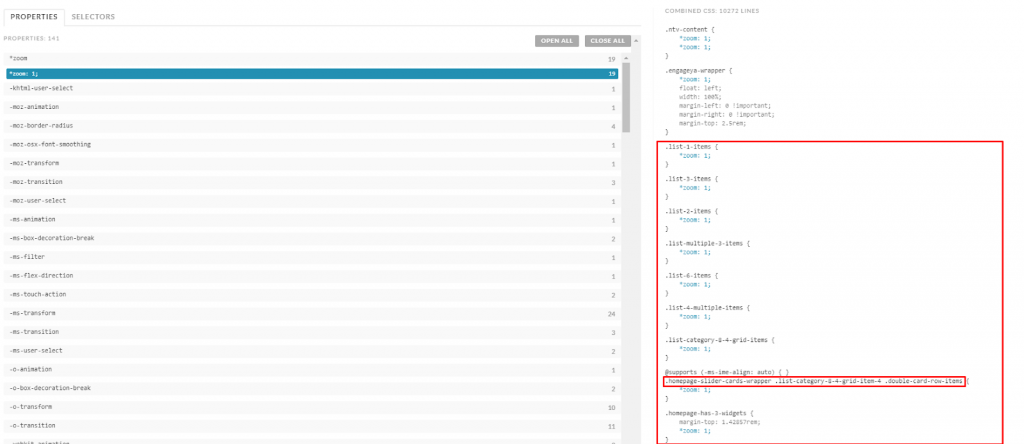Expand the -ms-animation property
The width and height of the screenshot is (1024, 444).
pos(311,220)
